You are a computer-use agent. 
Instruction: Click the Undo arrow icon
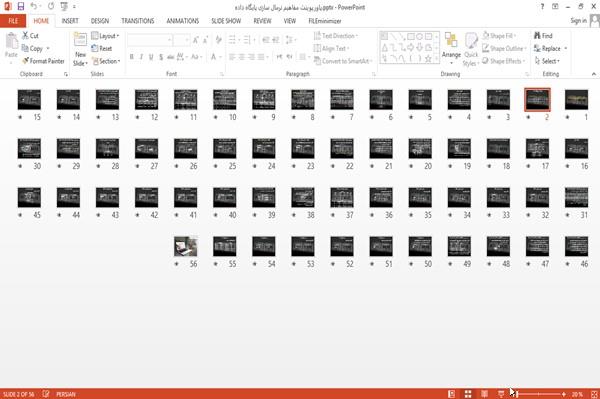pyautogui.click(x=33, y=6)
